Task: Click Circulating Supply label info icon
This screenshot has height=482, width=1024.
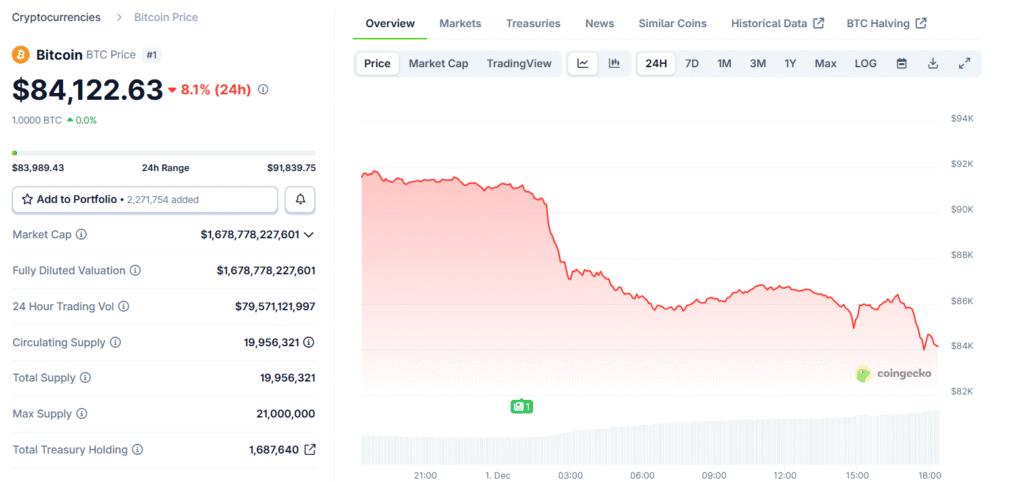Action: (116, 342)
